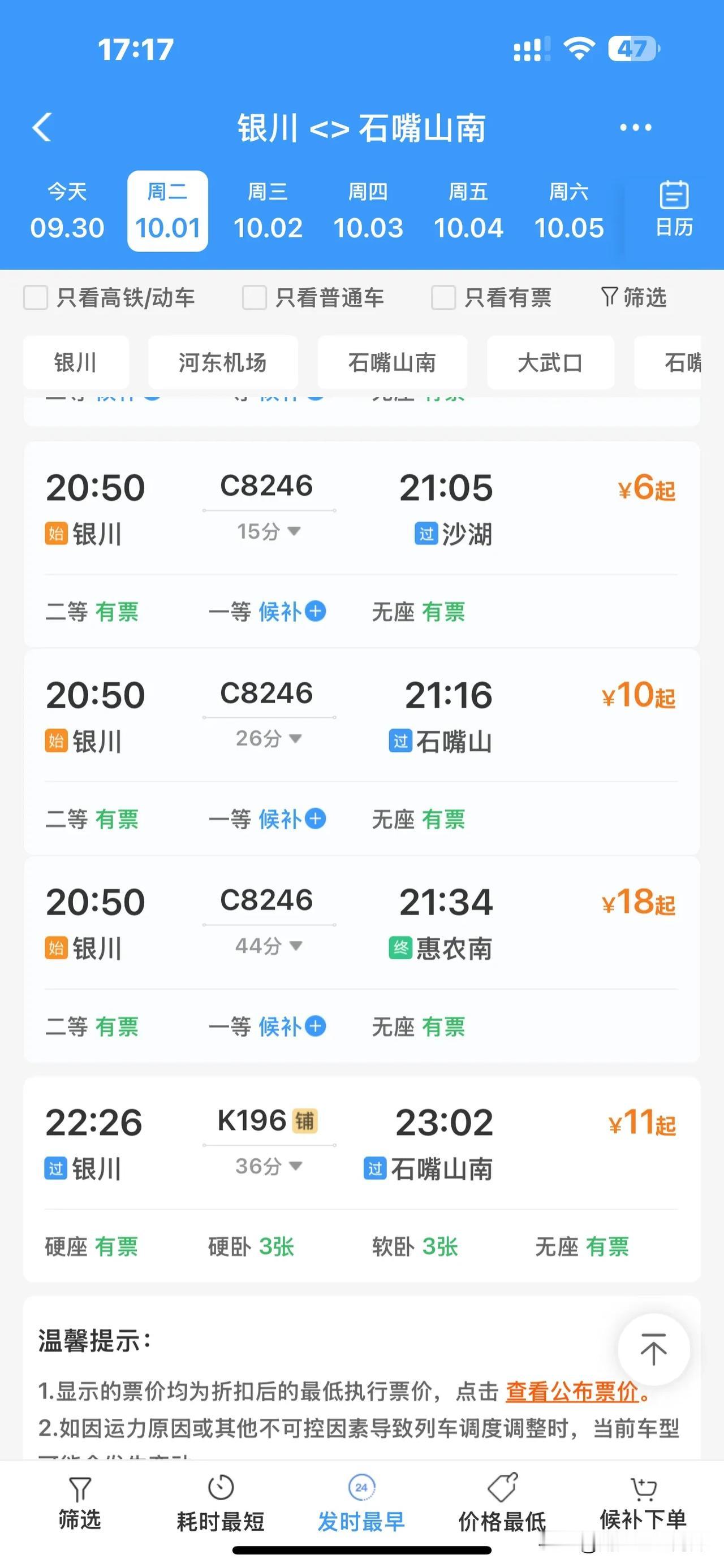Tap the scroll-to-top arrow button
Image resolution: width=724 pixels, height=1568 pixels.
(653, 1349)
